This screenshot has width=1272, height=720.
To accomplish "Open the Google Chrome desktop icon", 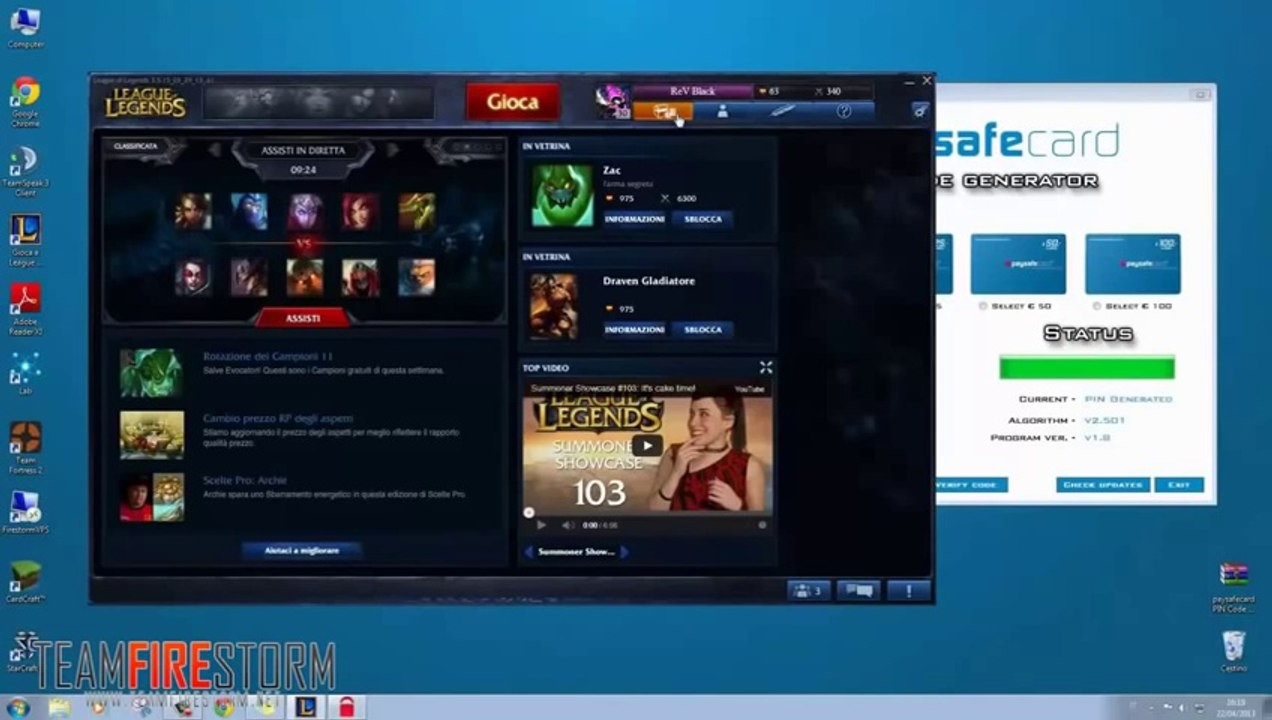I will tap(25, 102).
